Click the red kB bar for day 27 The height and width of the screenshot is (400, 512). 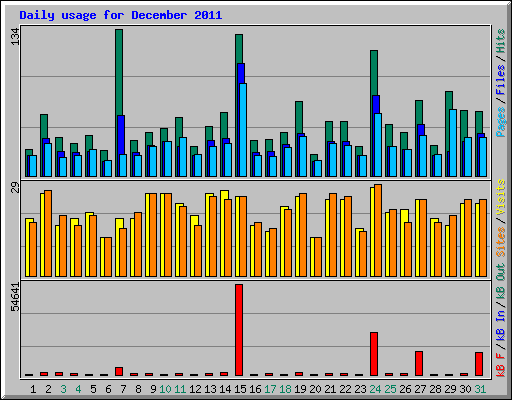419,364
